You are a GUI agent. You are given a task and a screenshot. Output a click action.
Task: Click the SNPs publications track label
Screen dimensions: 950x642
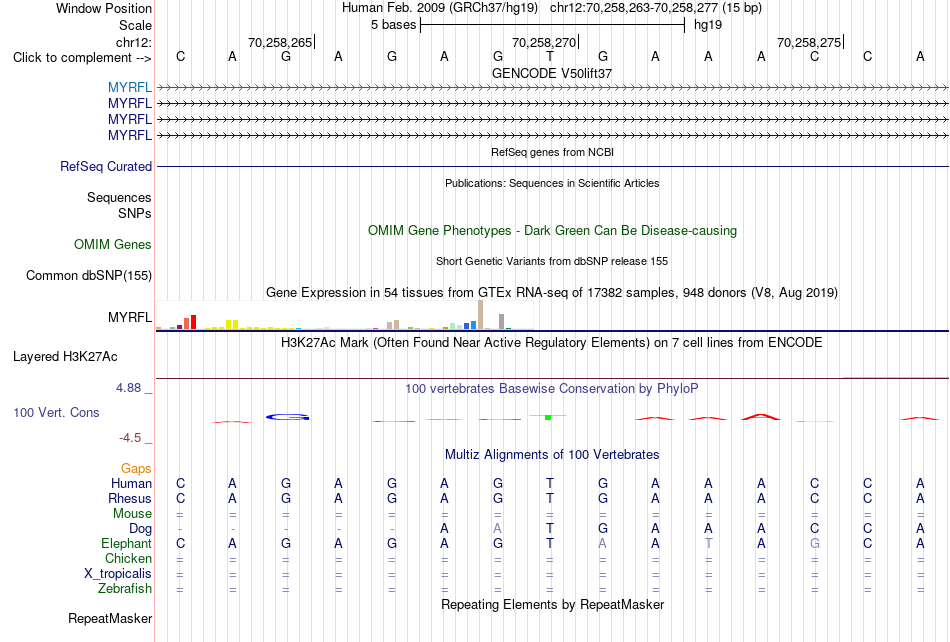(x=135, y=213)
